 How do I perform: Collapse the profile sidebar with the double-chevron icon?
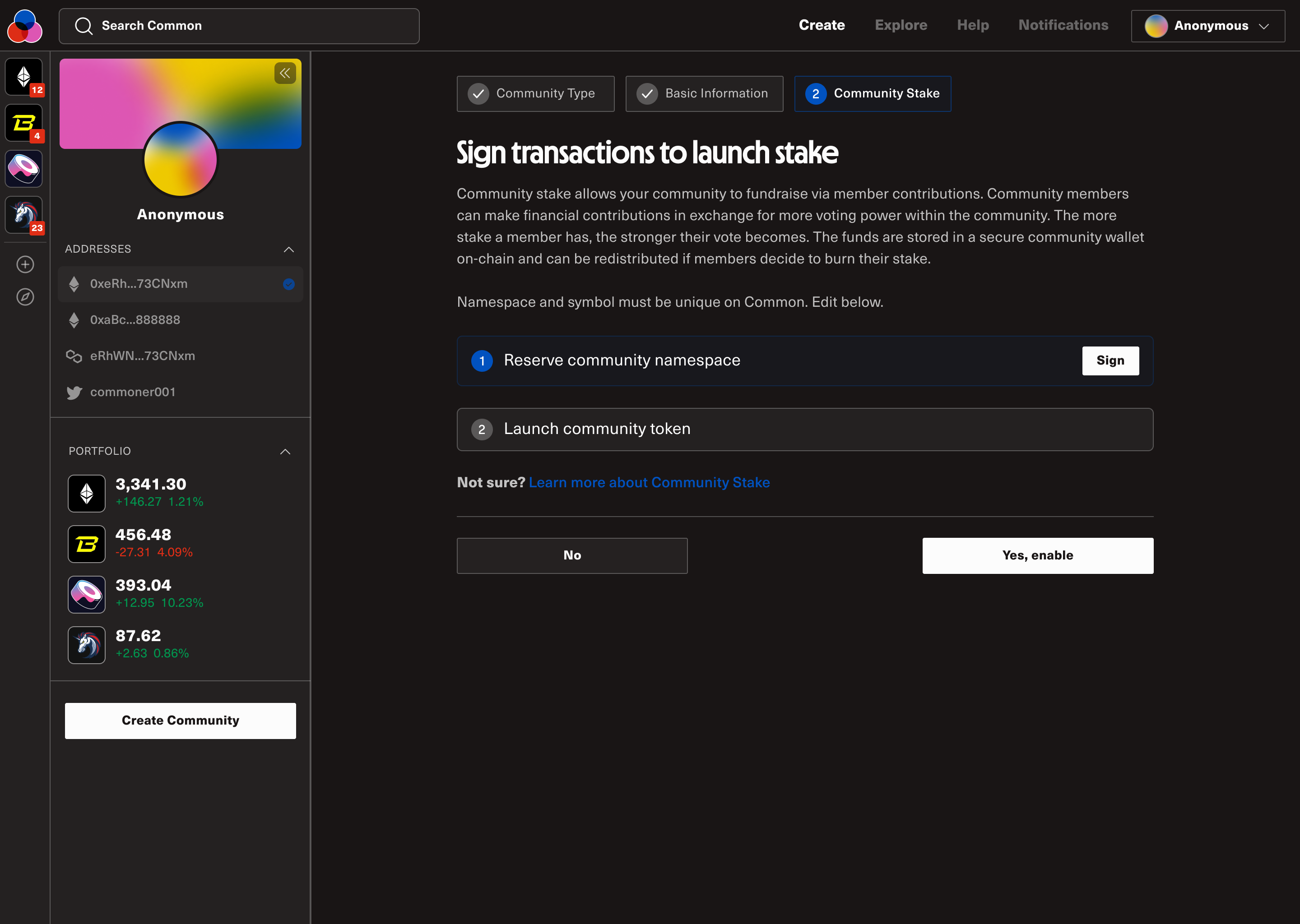pos(284,74)
